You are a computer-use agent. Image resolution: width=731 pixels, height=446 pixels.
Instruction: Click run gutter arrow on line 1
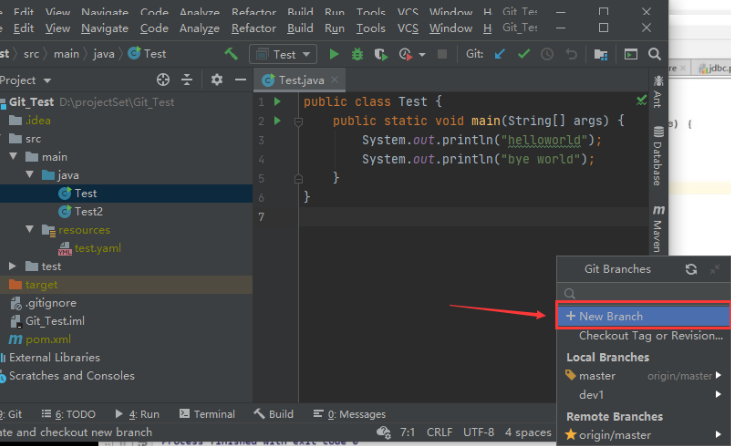[x=277, y=102]
